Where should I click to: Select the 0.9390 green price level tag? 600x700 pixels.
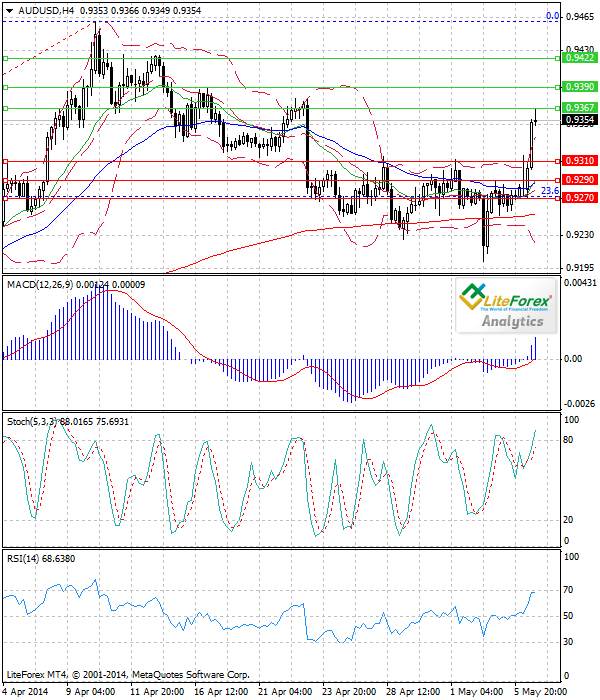pos(580,90)
